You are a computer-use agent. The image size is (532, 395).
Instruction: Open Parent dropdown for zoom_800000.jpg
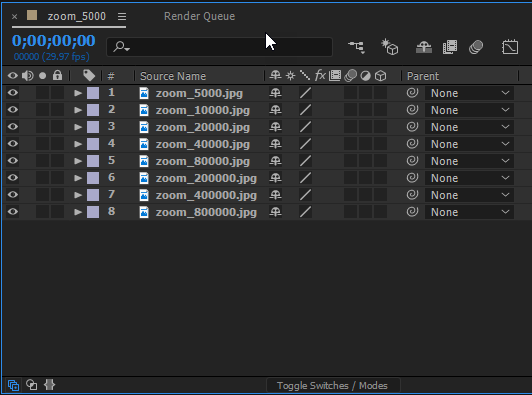[x=469, y=212]
